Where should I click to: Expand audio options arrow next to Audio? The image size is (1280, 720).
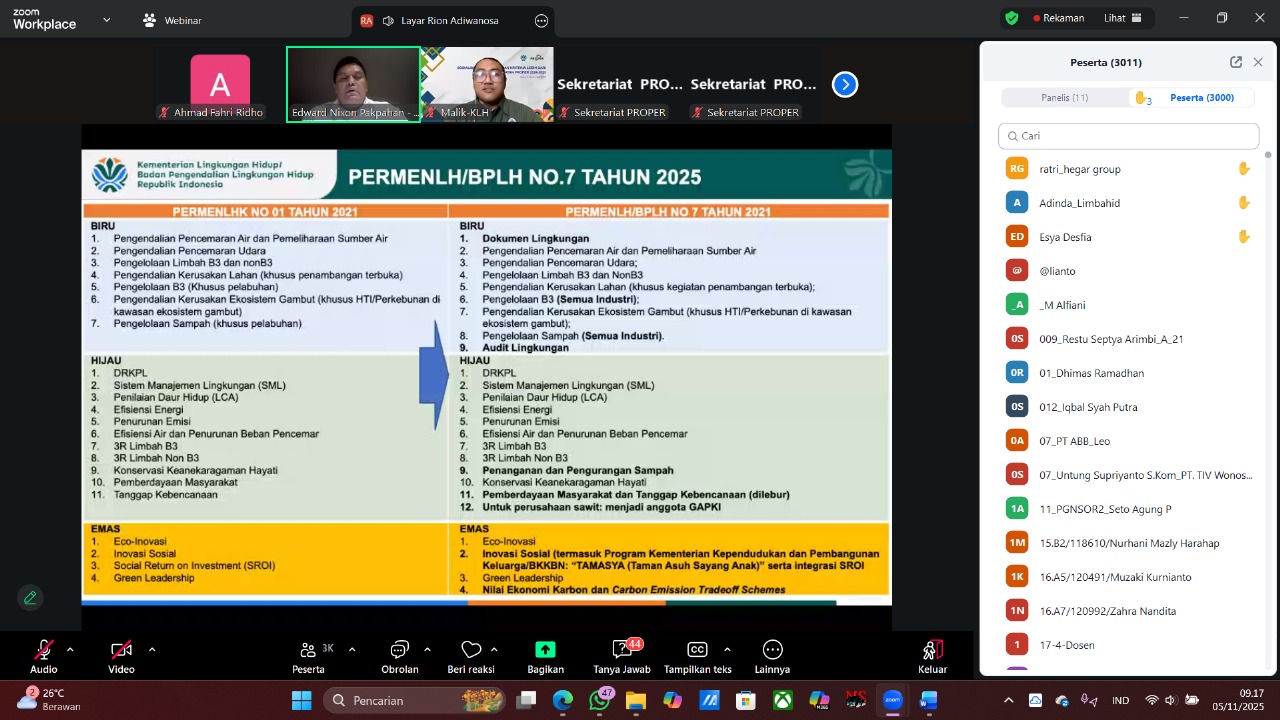[70, 650]
